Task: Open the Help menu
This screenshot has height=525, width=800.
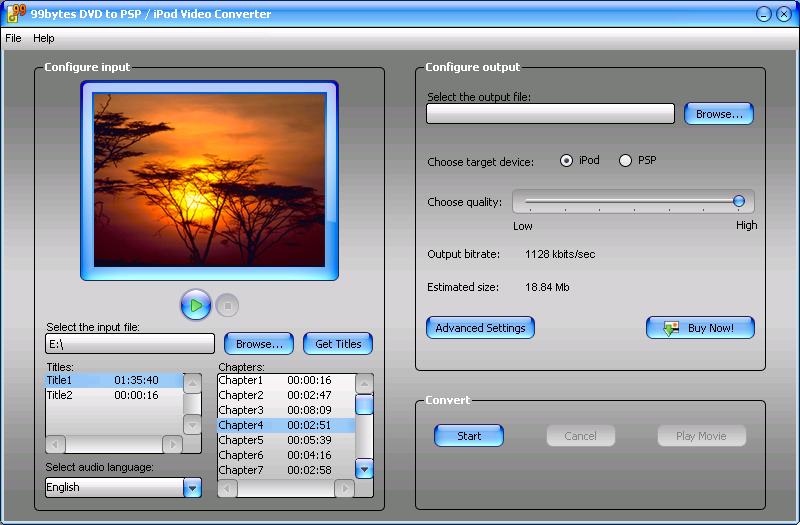Action: [x=44, y=38]
